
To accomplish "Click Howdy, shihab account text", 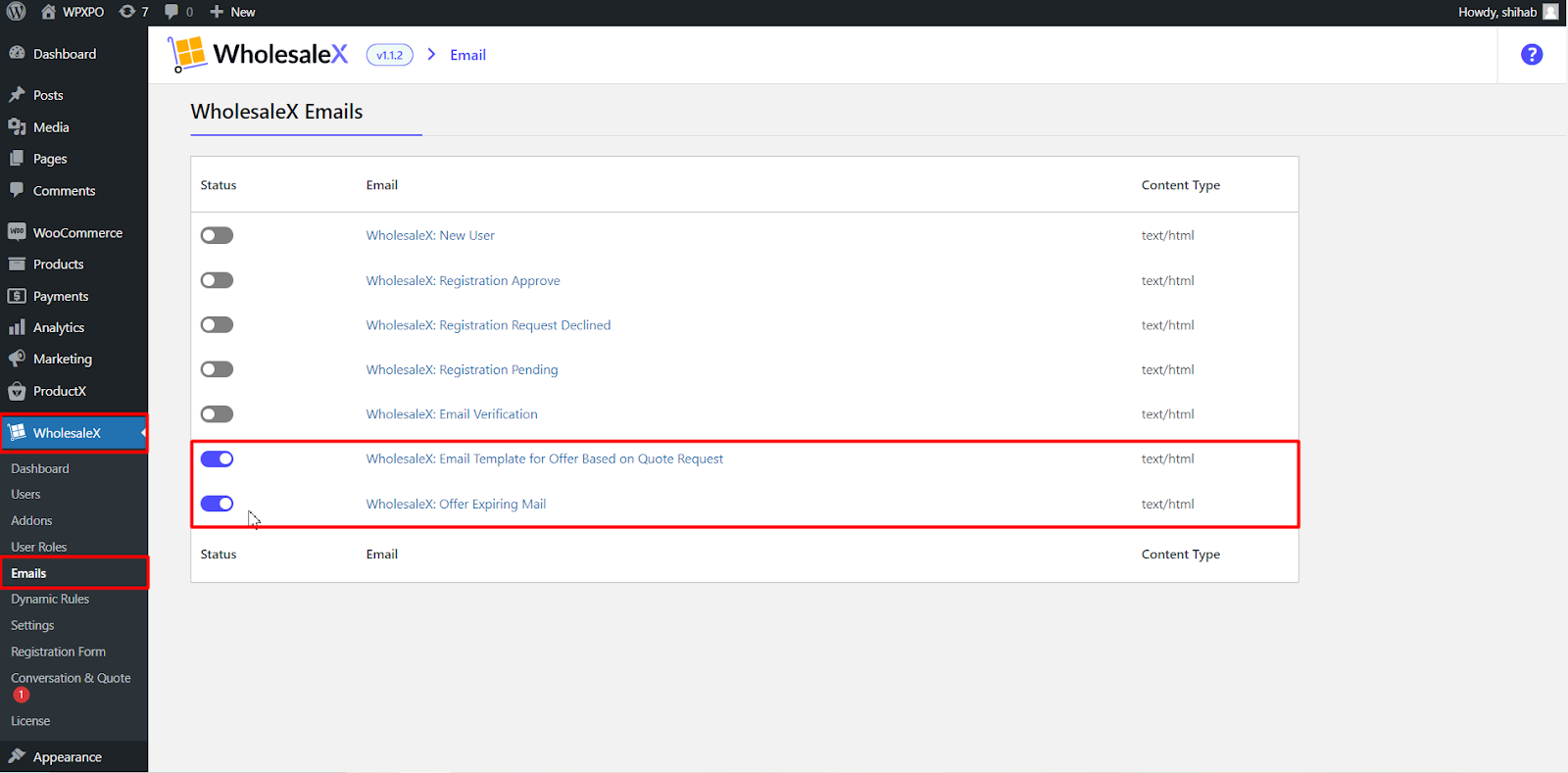I will pyautogui.click(x=1496, y=12).
